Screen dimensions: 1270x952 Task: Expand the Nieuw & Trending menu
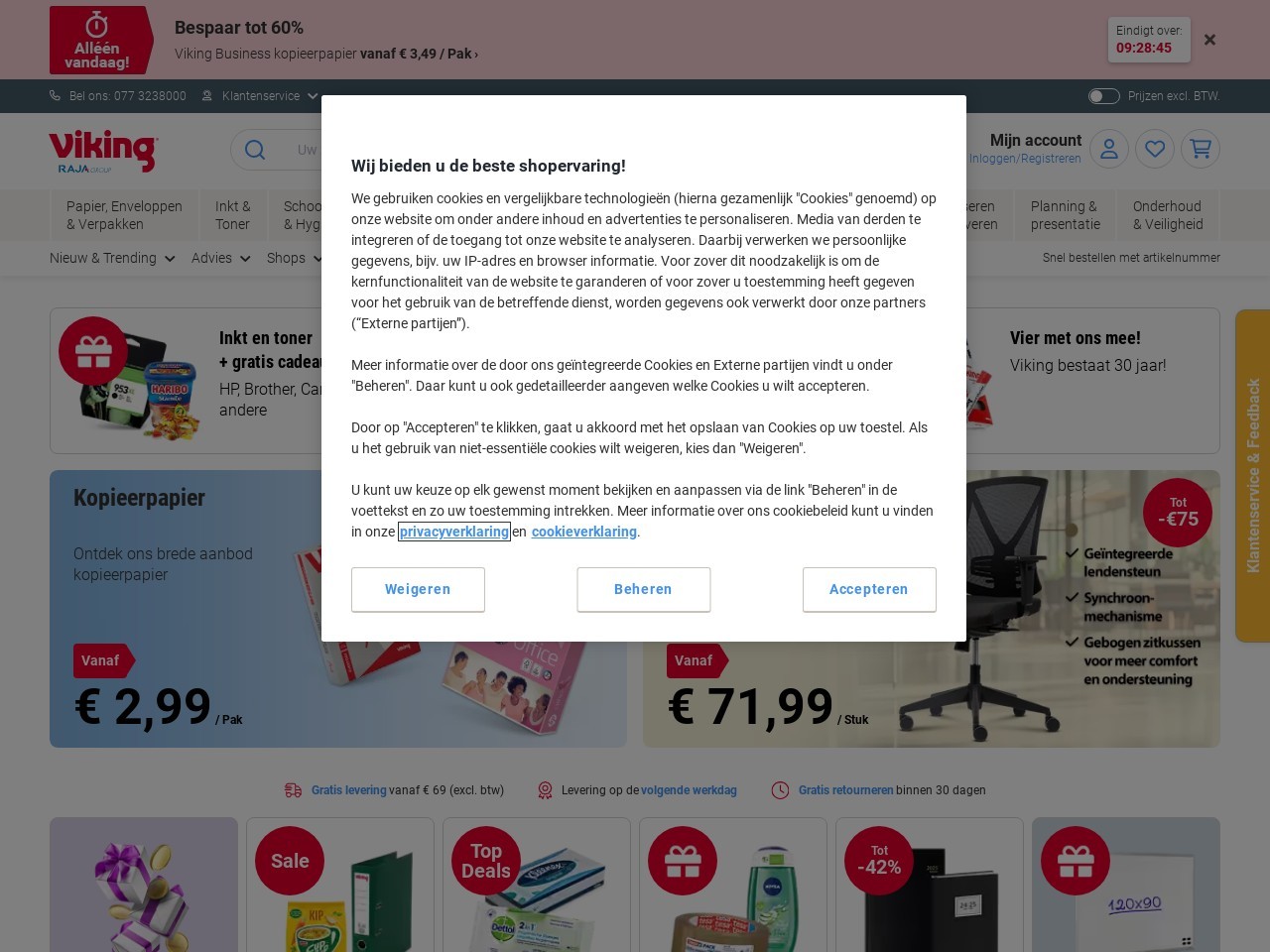click(x=112, y=258)
